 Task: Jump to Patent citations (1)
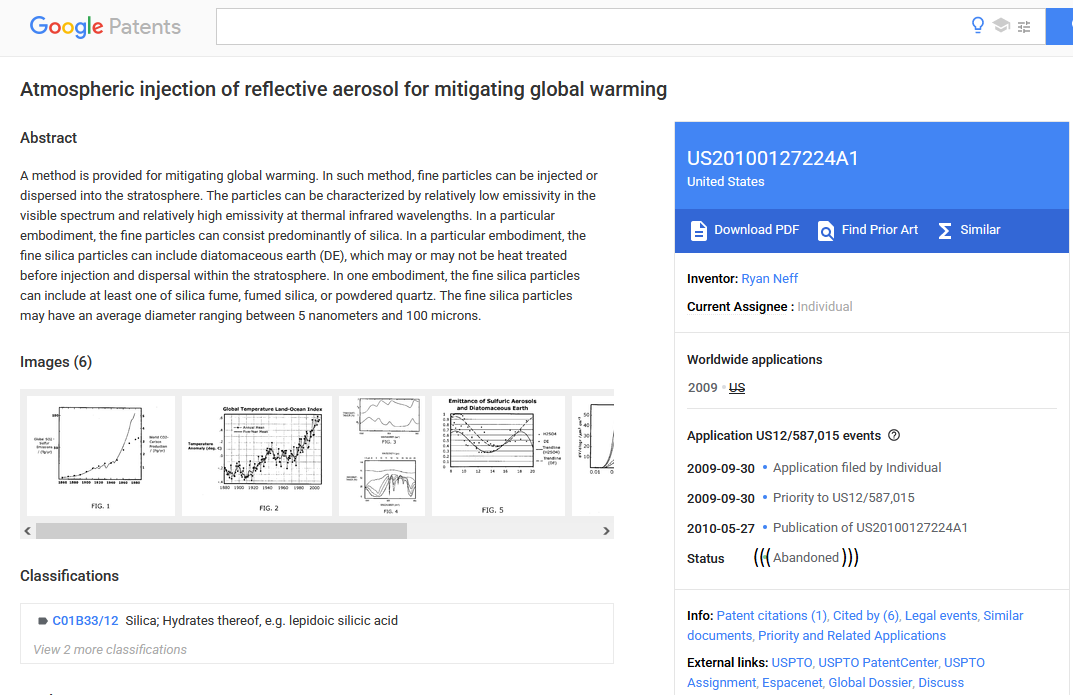[x=772, y=616]
